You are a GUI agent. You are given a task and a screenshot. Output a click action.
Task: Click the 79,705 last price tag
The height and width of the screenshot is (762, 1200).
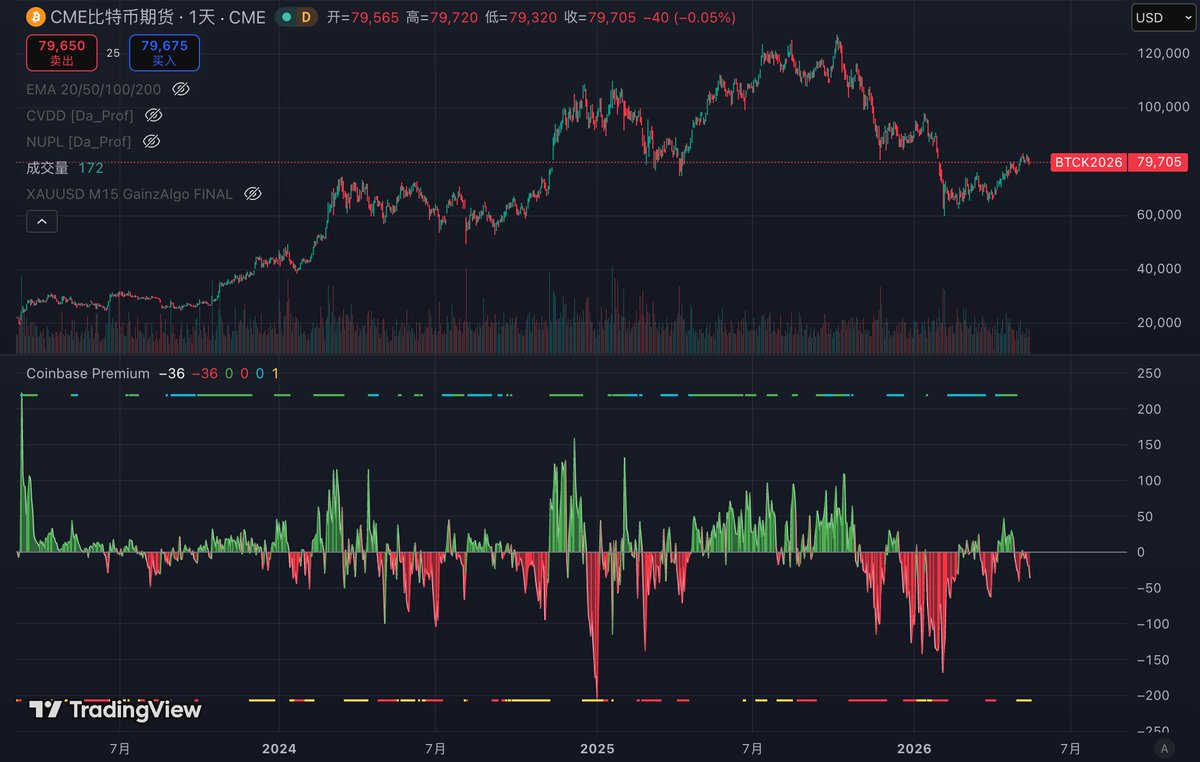(x=1158, y=162)
